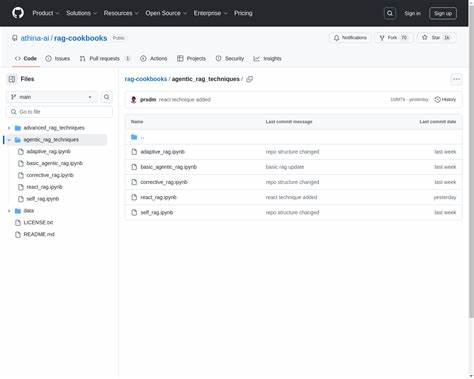Viewport: 474px width, 379px height.
Task: Open the Enterprise dropdown menu
Action: click(210, 13)
